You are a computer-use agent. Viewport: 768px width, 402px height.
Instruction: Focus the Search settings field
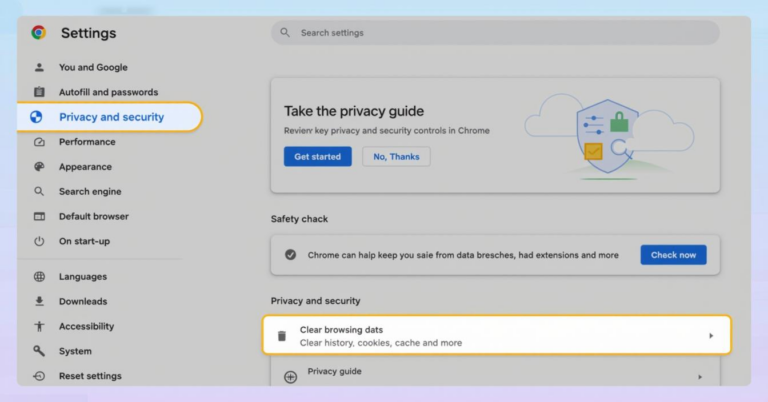[495, 33]
